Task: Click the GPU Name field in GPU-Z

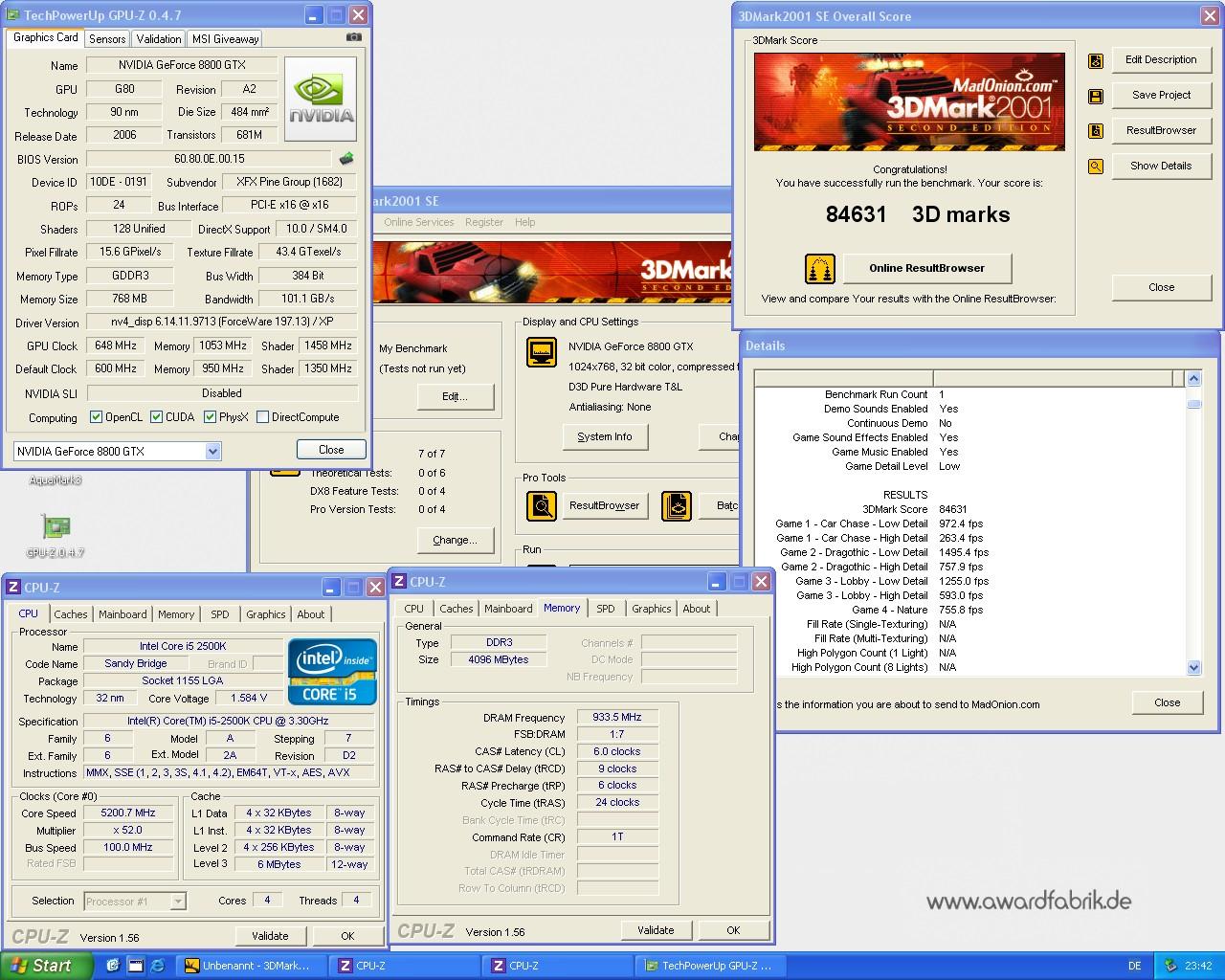Action: coord(182,65)
